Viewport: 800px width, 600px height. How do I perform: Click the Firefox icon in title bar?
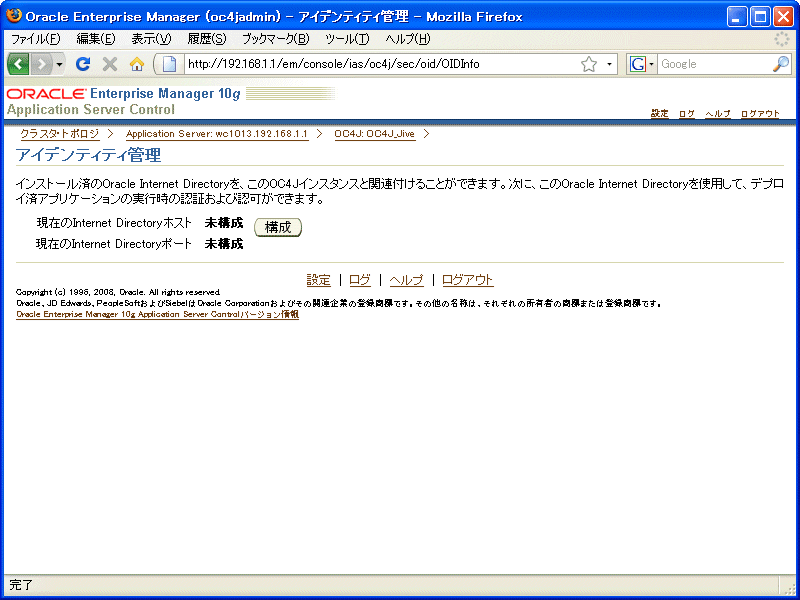(x=14, y=16)
